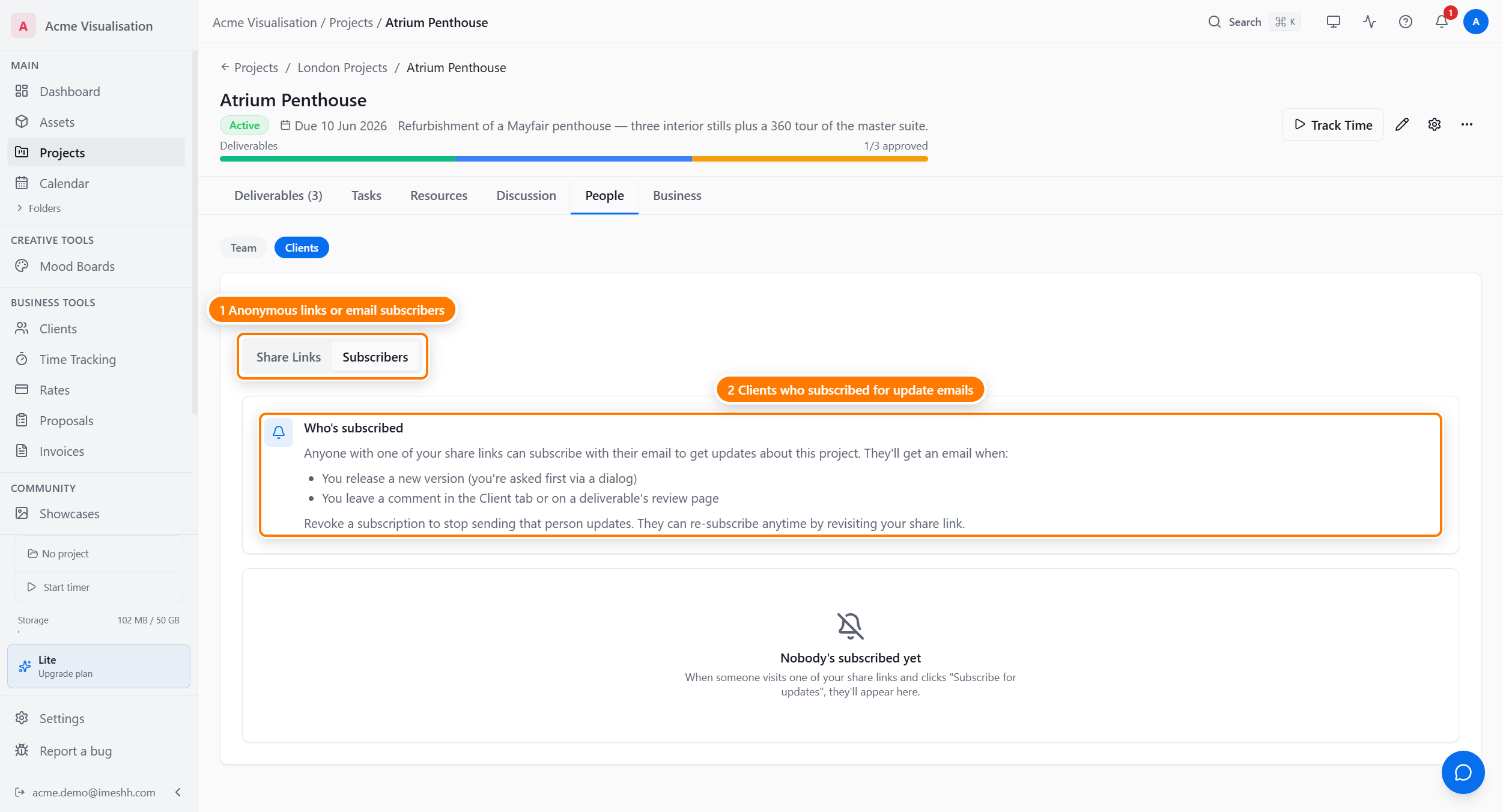Click the bell icon beside Who's subscribed
Image resolution: width=1503 pixels, height=812 pixels.
coord(279,432)
